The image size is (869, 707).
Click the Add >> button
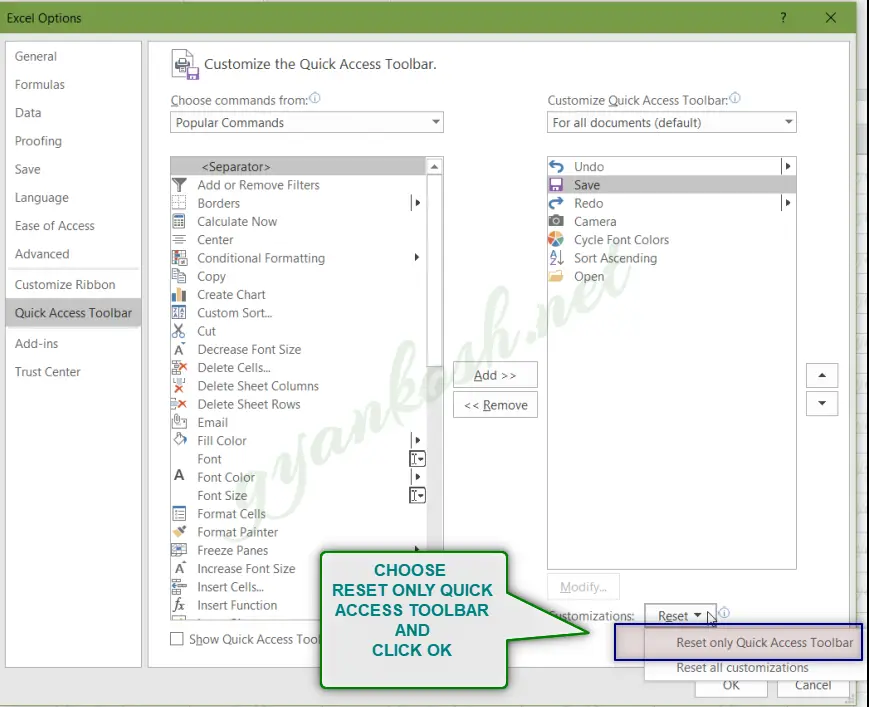[x=495, y=375]
